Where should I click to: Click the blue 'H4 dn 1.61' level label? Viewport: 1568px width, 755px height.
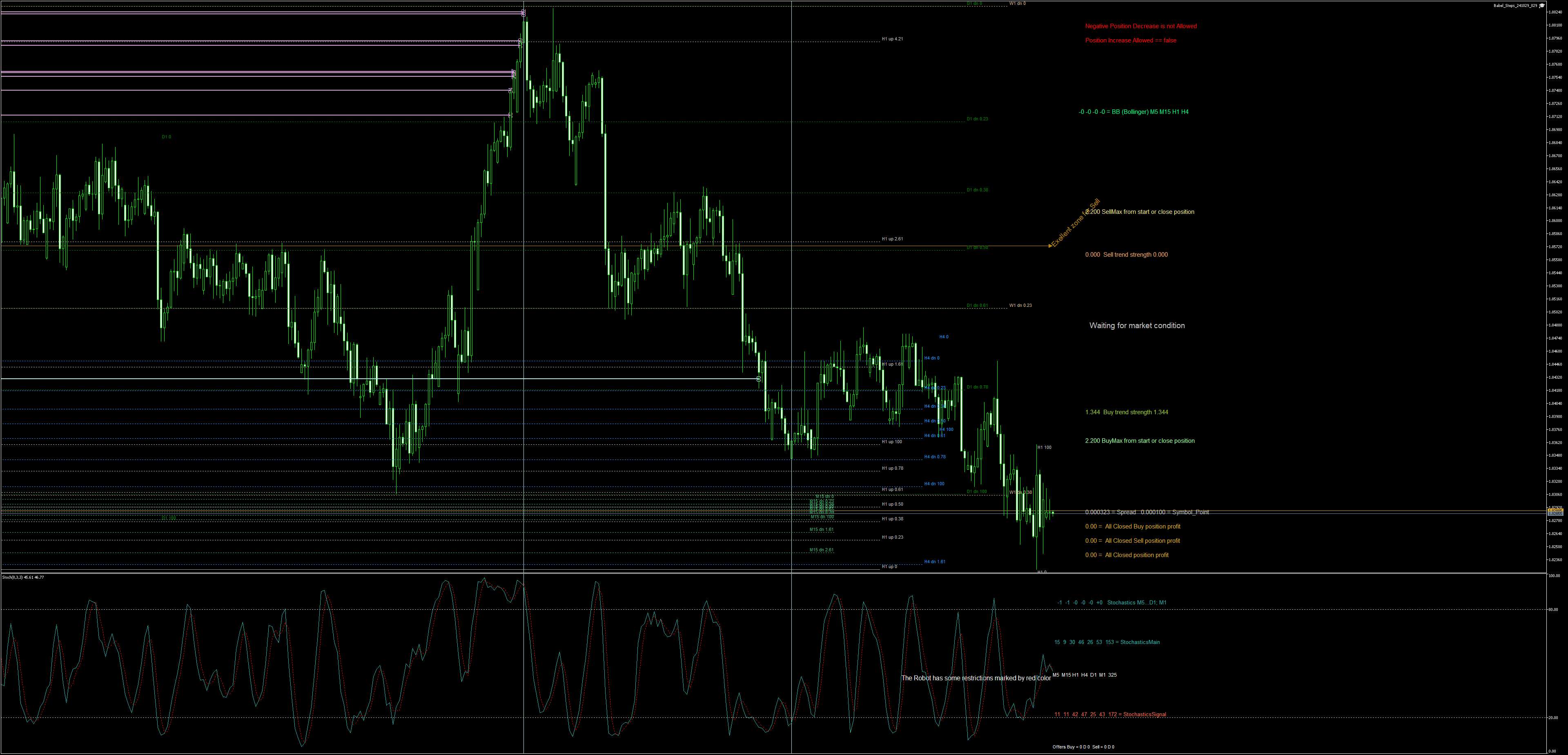coord(934,562)
